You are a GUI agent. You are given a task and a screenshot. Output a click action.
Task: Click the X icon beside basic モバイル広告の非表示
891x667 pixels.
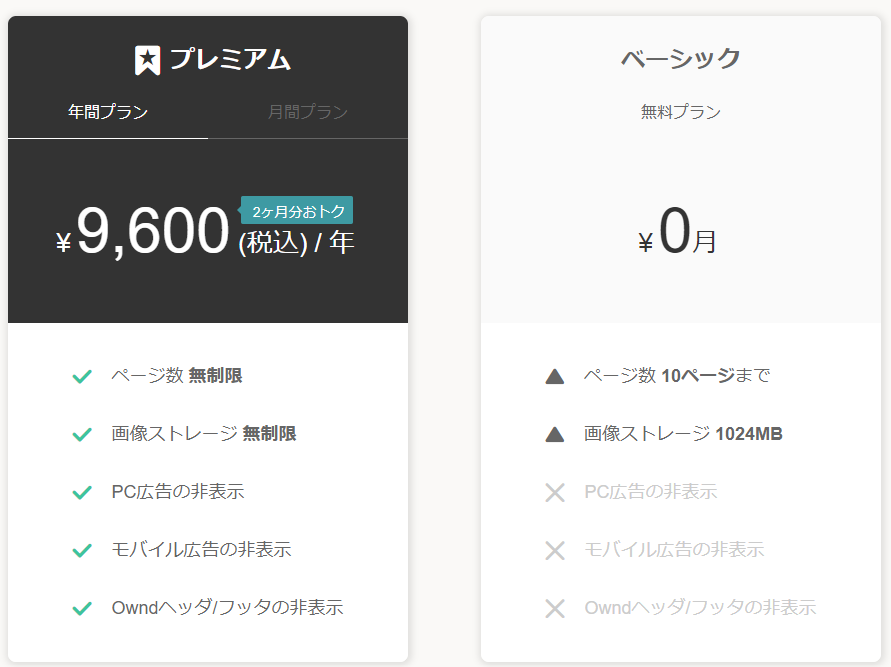click(555, 550)
